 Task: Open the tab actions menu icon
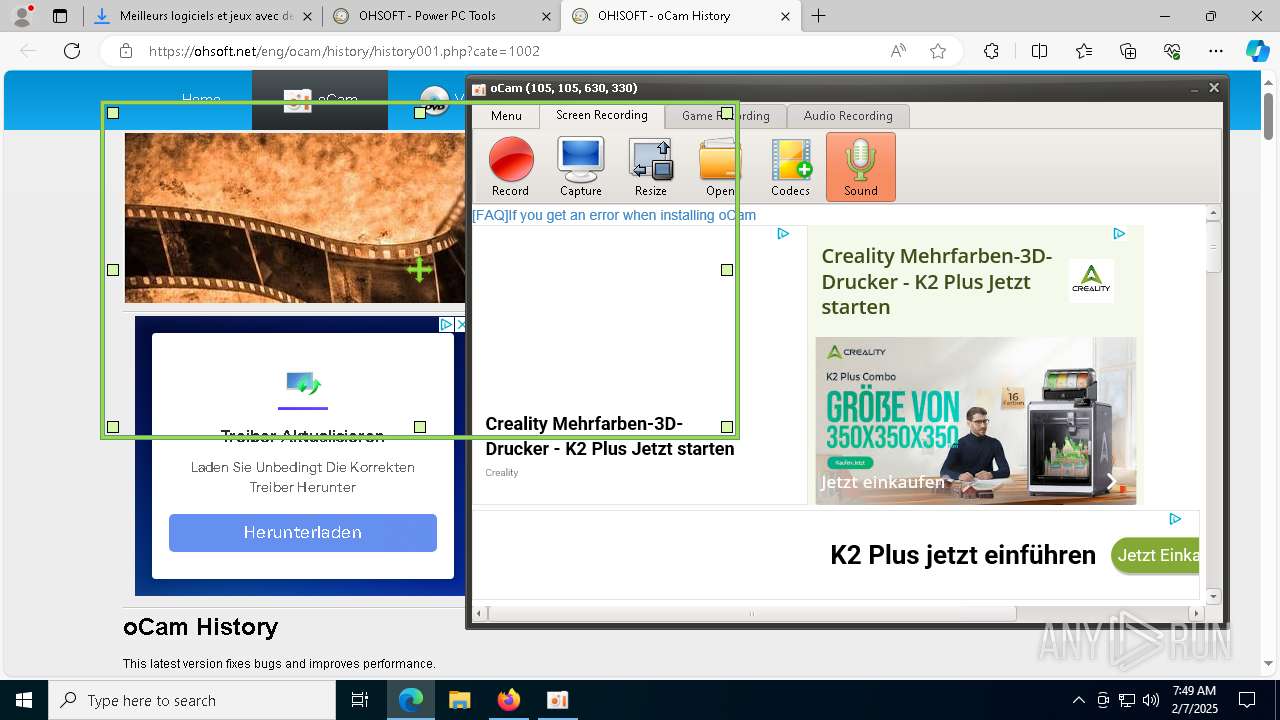pos(60,16)
